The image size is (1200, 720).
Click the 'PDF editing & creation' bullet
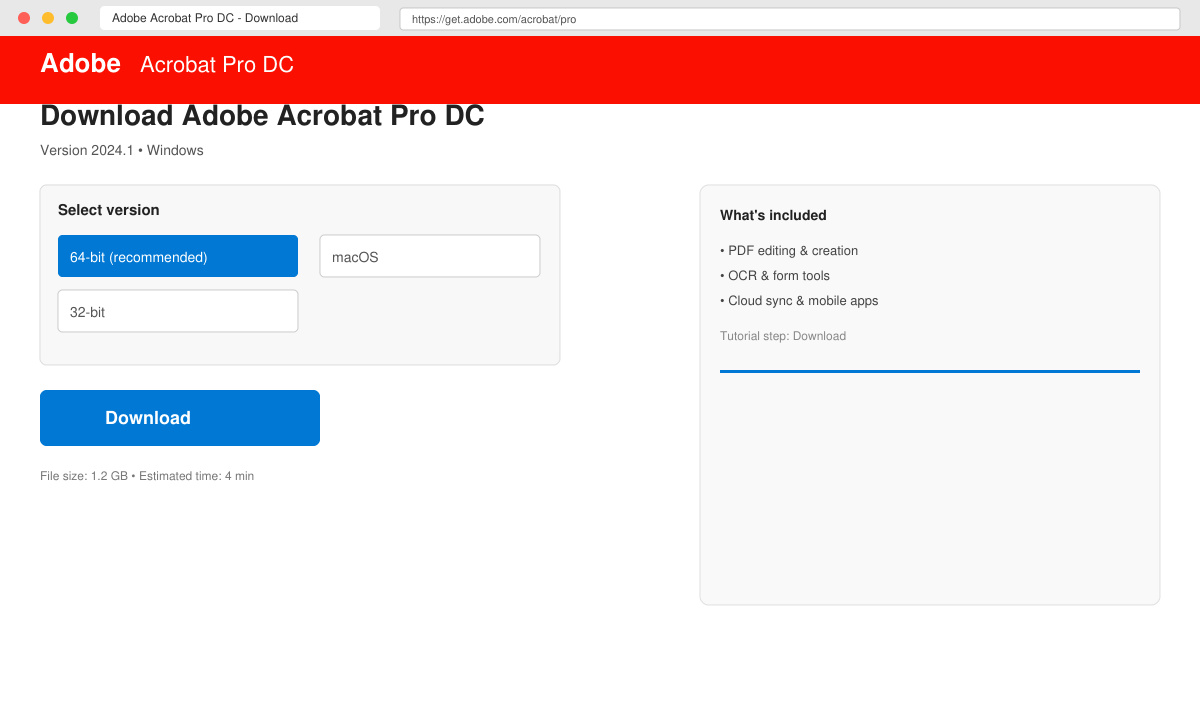click(789, 251)
